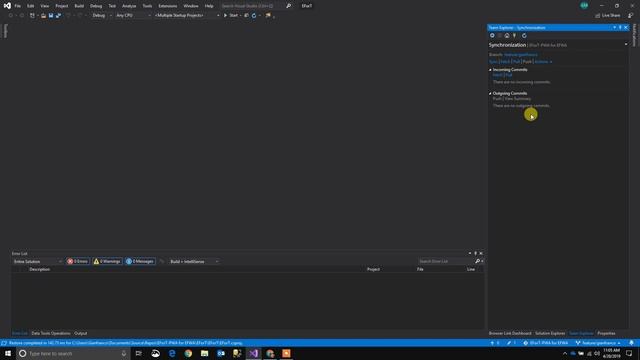This screenshot has width=640, height=360.
Task: Click New Project icon in main toolbar
Action: click(32, 16)
